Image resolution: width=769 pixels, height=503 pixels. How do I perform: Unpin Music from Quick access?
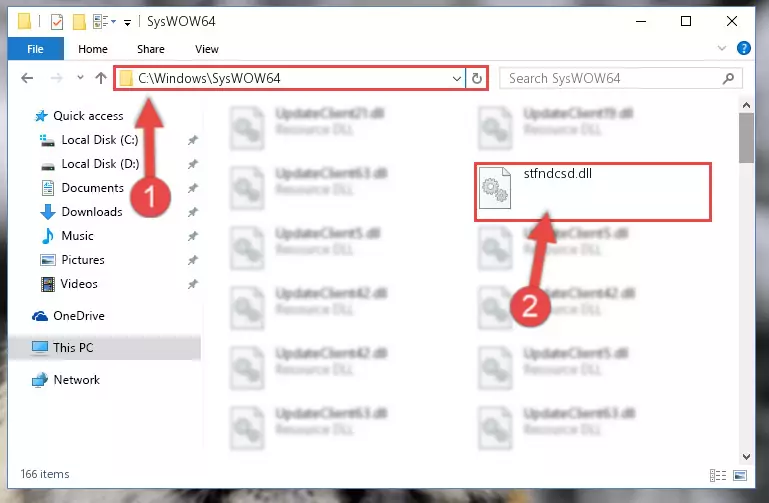193,236
